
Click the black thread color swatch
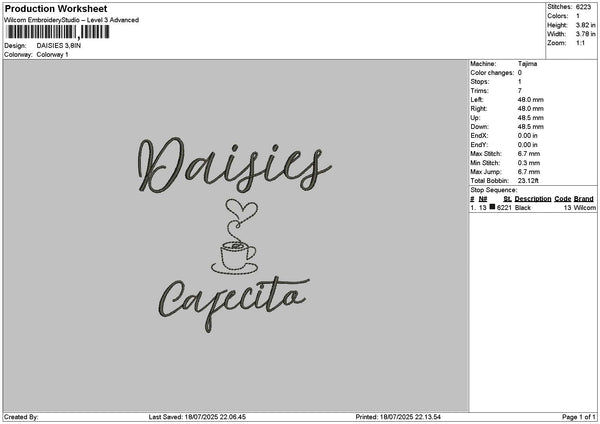pos(492,207)
